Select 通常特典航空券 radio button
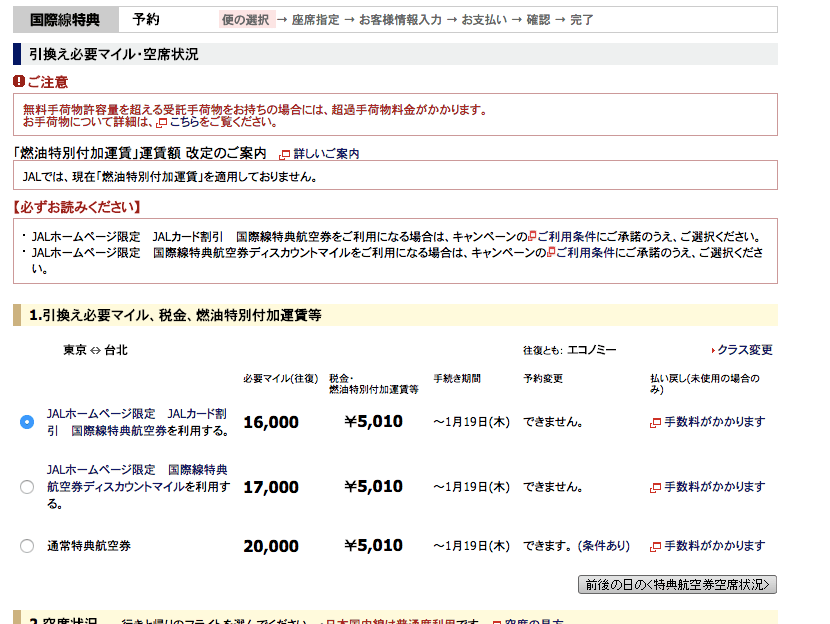Viewport: 830px width, 624px height. pos(27,546)
